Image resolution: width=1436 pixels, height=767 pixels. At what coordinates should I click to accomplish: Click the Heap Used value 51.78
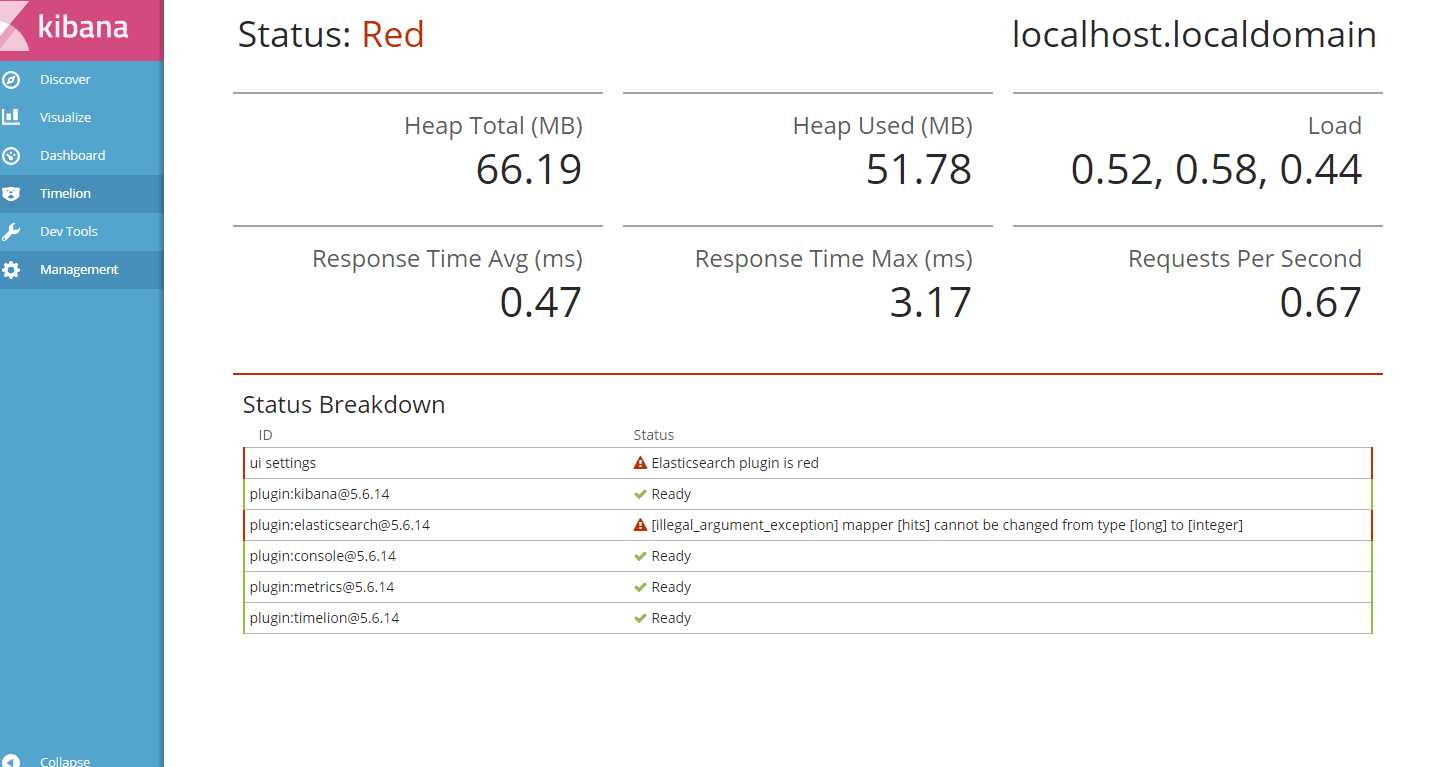click(919, 169)
